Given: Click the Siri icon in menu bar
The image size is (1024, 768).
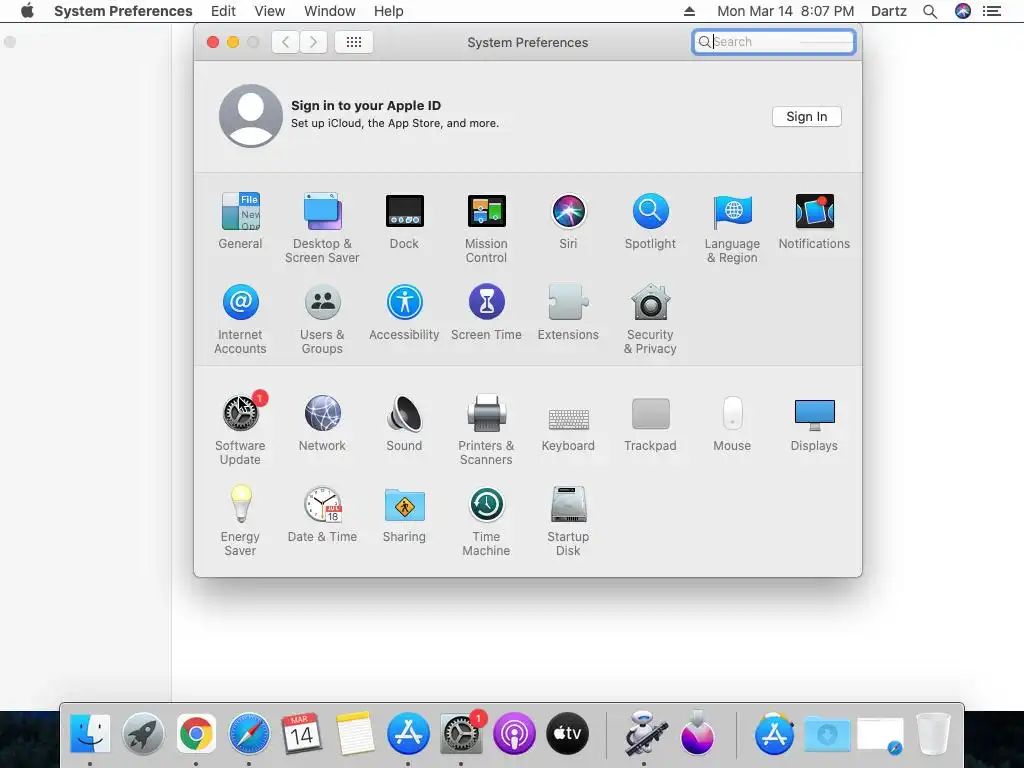Looking at the screenshot, I should point(963,11).
